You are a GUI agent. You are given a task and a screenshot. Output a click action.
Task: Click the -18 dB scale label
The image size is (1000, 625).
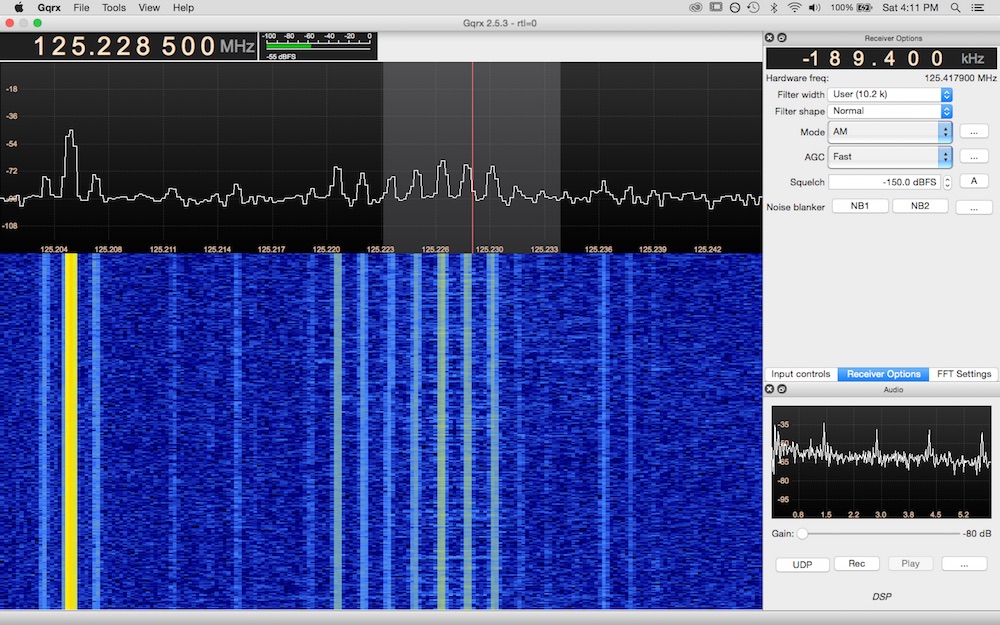point(11,89)
